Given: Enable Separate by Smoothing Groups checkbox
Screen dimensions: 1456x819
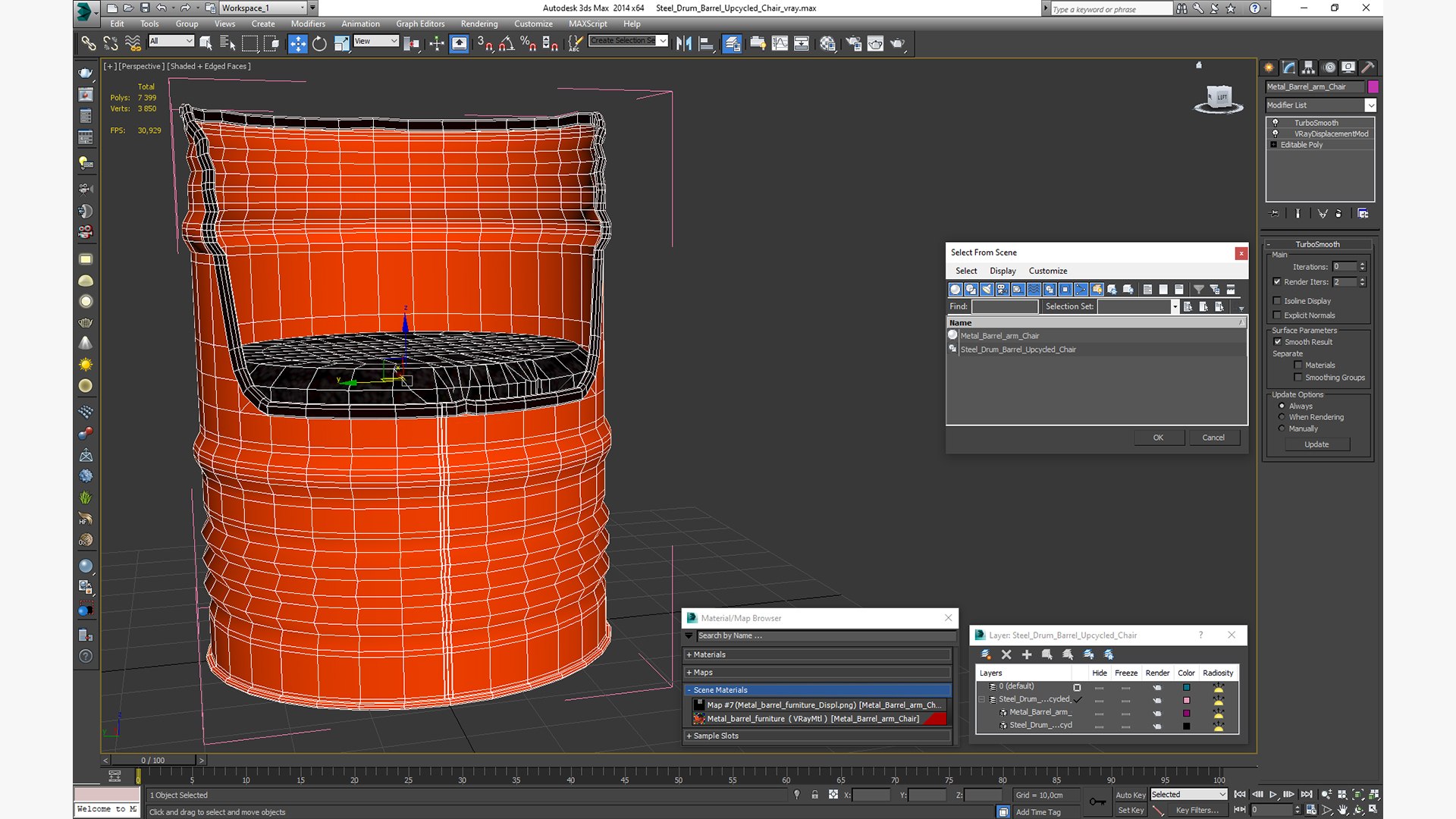Looking at the screenshot, I should coord(1298,378).
